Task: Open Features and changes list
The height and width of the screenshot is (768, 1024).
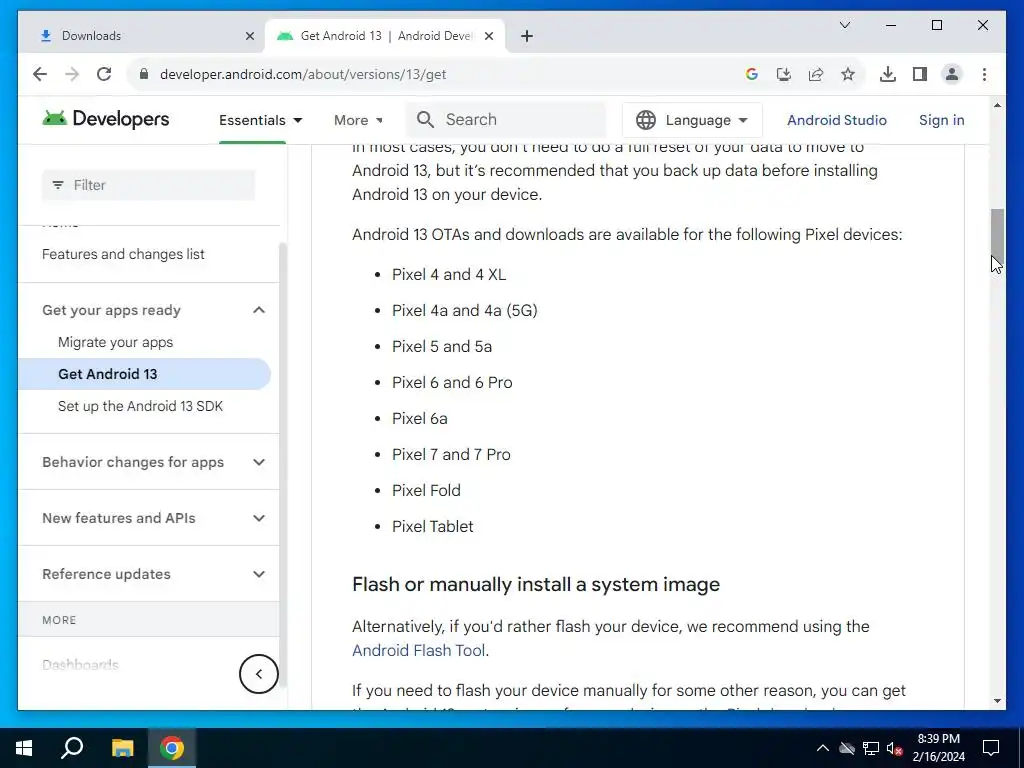Action: pos(123,254)
